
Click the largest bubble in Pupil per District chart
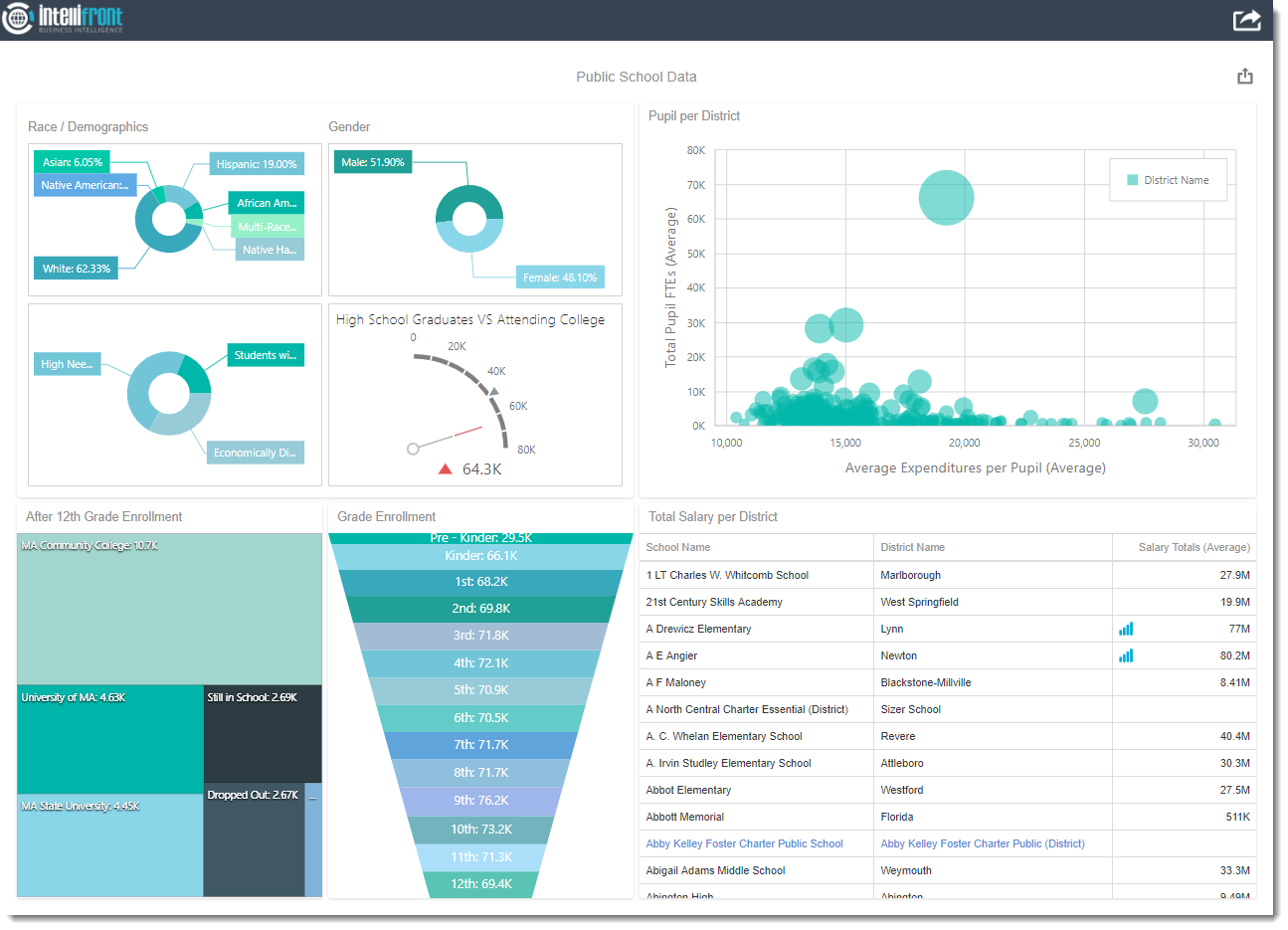[x=946, y=198]
